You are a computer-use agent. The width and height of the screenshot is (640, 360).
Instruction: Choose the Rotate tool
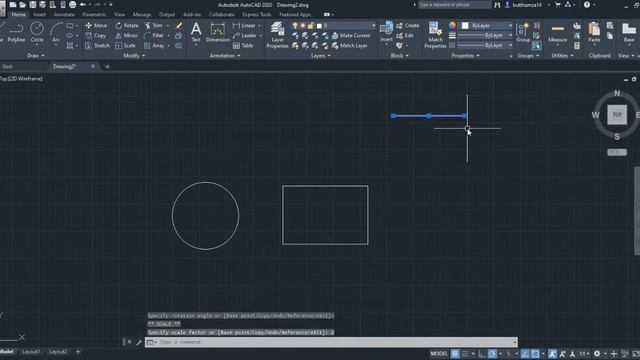click(x=127, y=25)
